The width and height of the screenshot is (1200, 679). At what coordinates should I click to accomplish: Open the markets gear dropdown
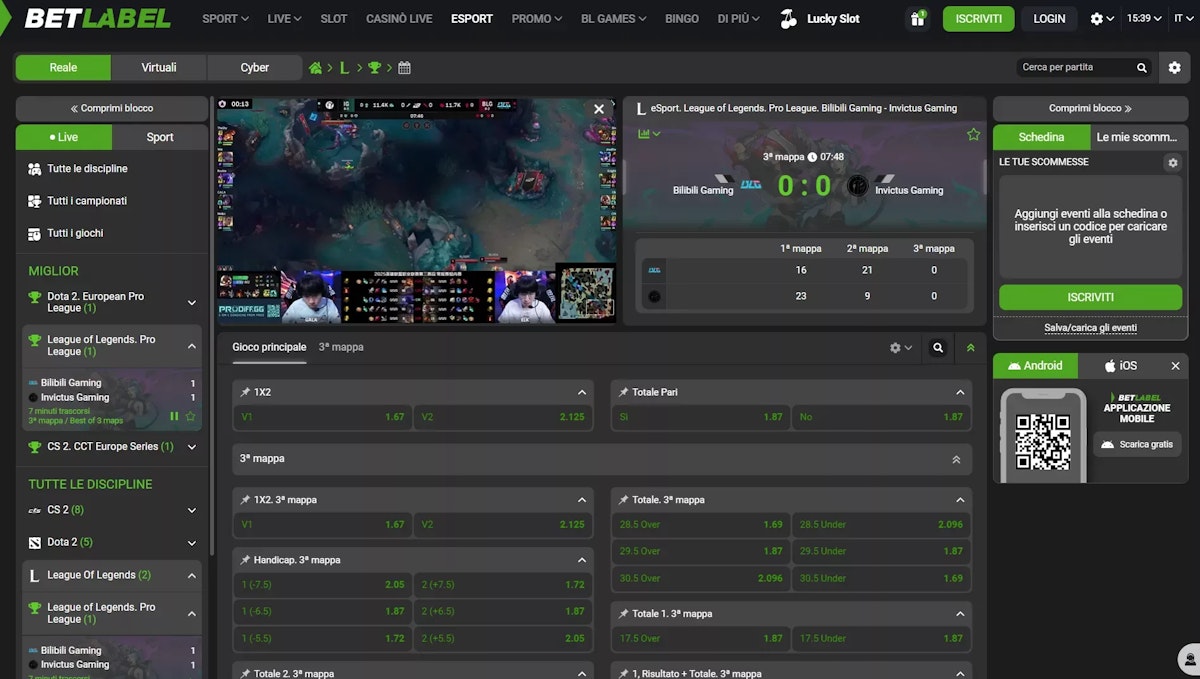(901, 348)
